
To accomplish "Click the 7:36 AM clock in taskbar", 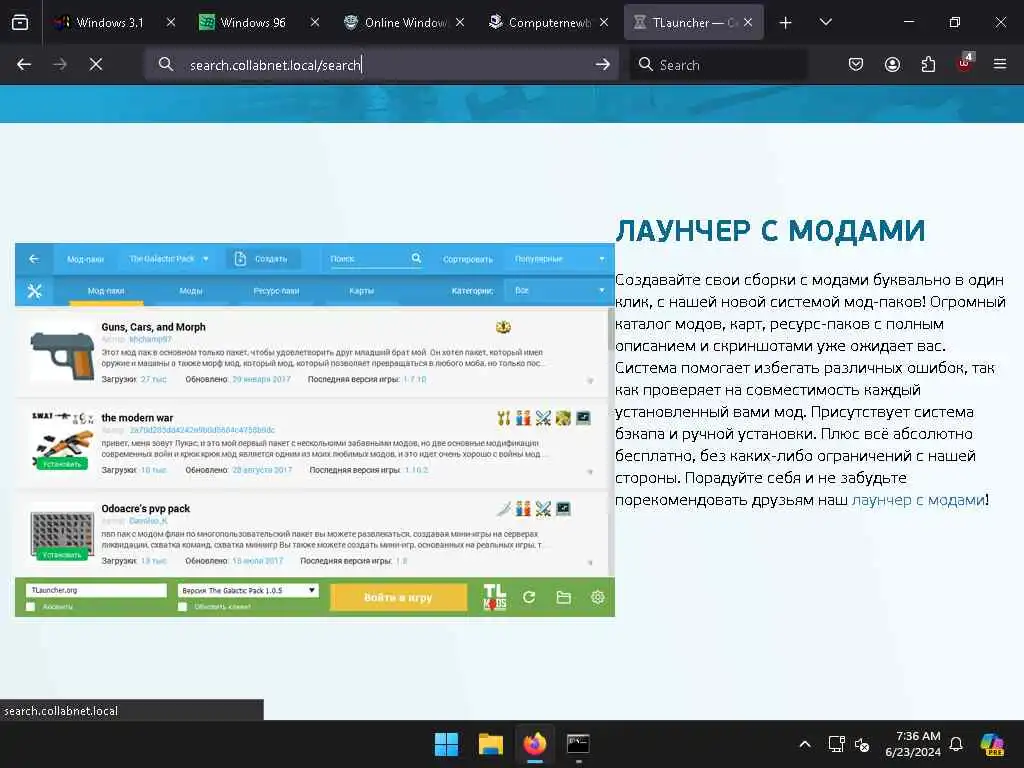I will pos(913,744).
